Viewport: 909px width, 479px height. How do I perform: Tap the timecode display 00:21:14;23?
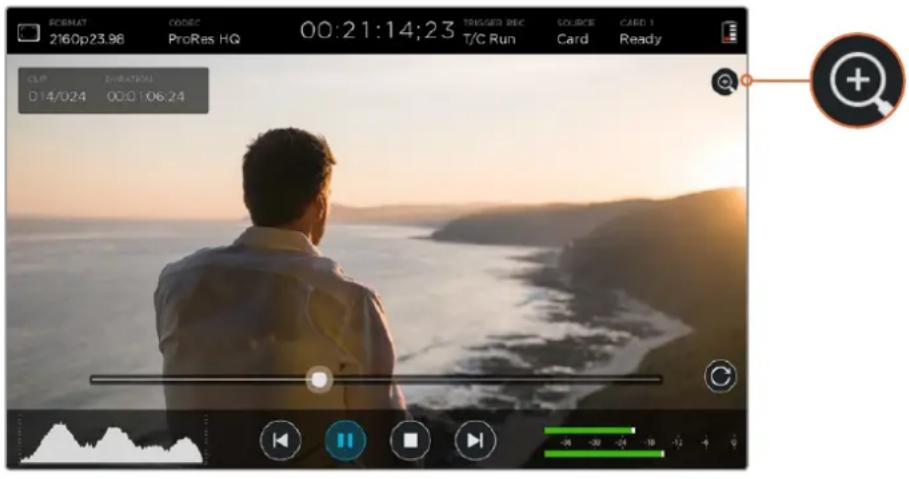pos(377,30)
